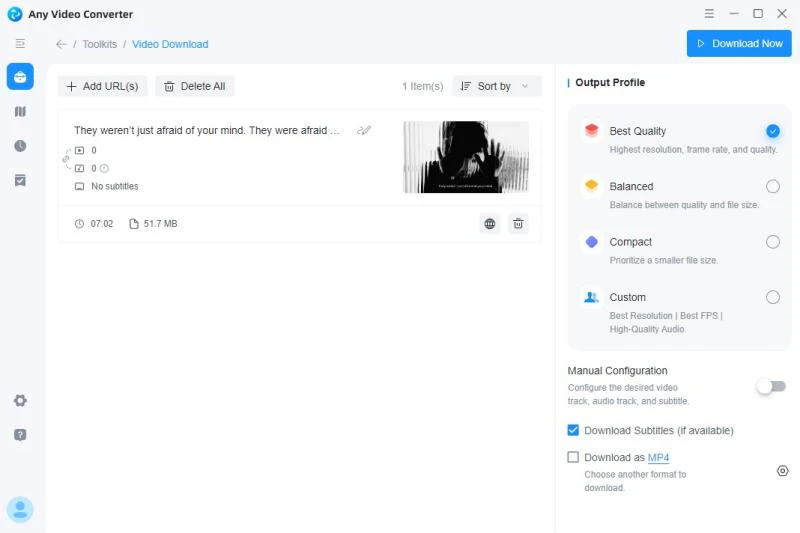Click Video Download breadcrumb
This screenshot has width=800, height=533.
pyautogui.click(x=170, y=44)
